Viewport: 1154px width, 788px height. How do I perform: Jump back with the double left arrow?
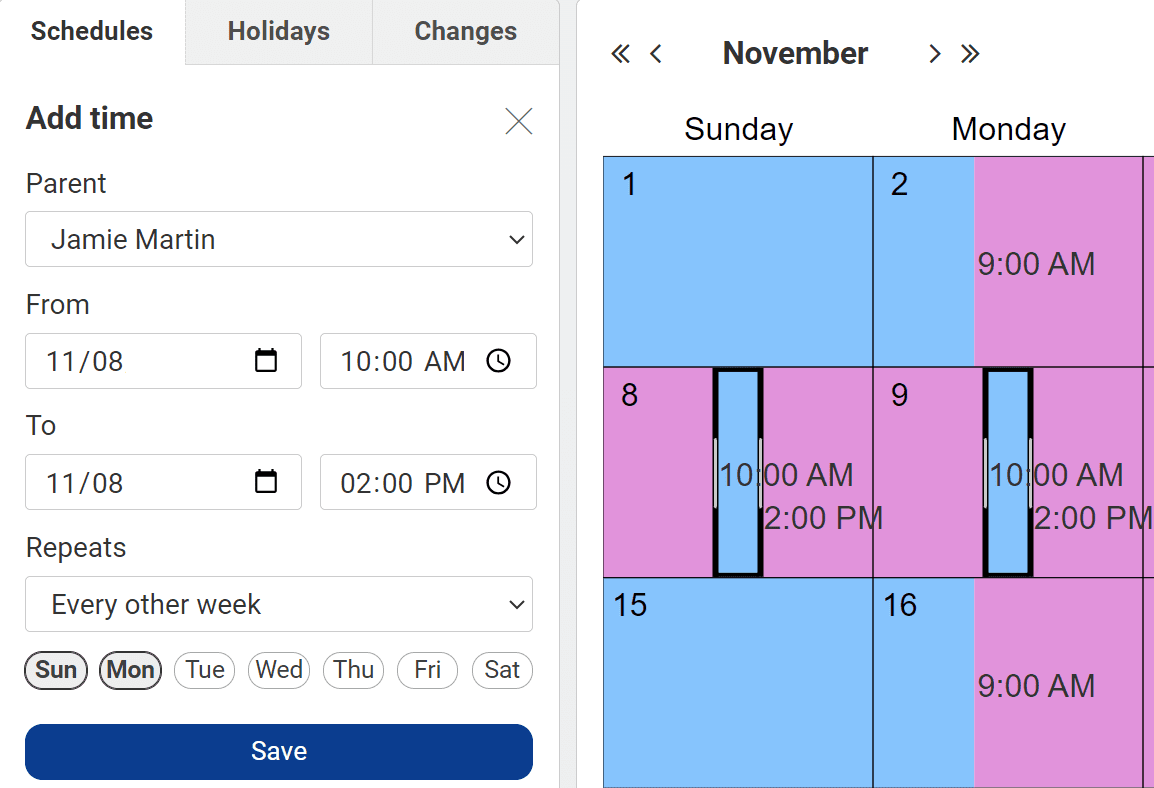coord(620,54)
